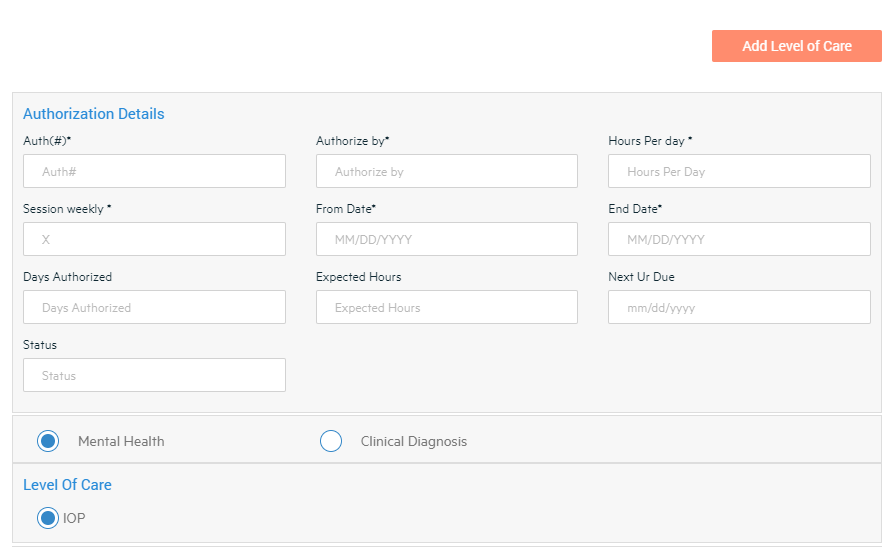Focus the Days Authorized input
The image size is (892, 547).
pyautogui.click(x=154, y=307)
